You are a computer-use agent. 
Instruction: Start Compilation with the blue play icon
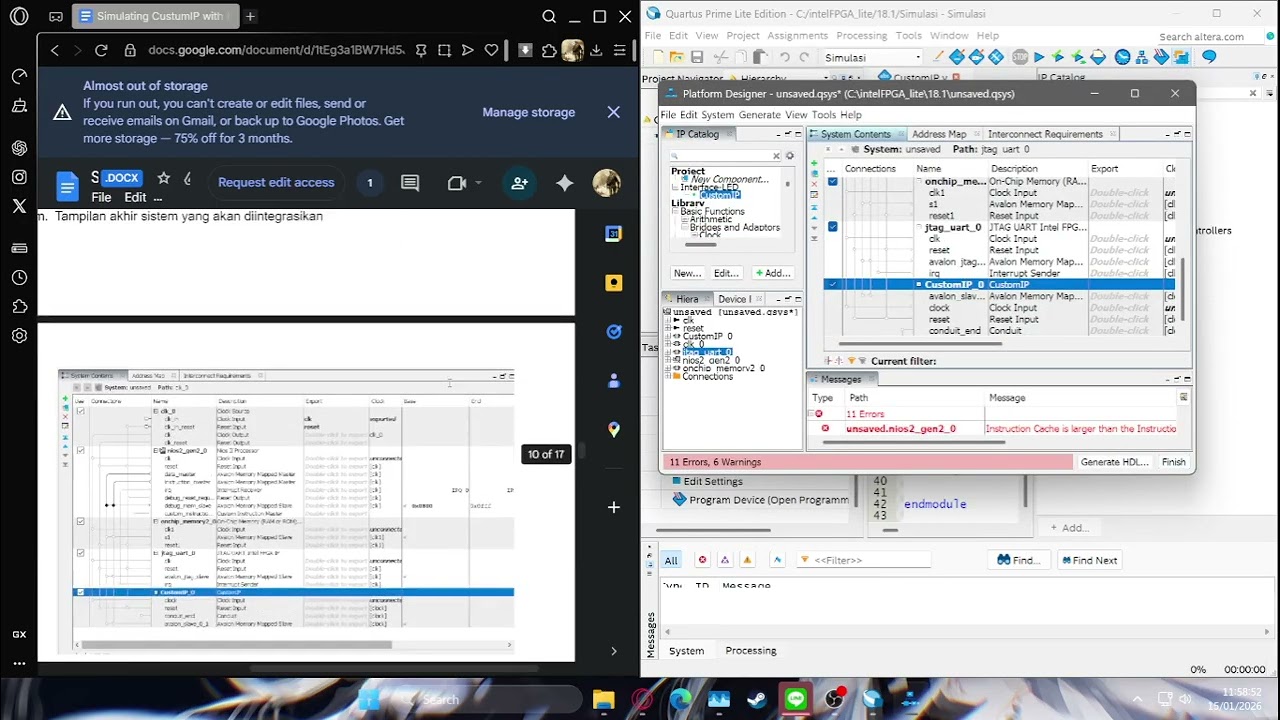coord(1039,57)
